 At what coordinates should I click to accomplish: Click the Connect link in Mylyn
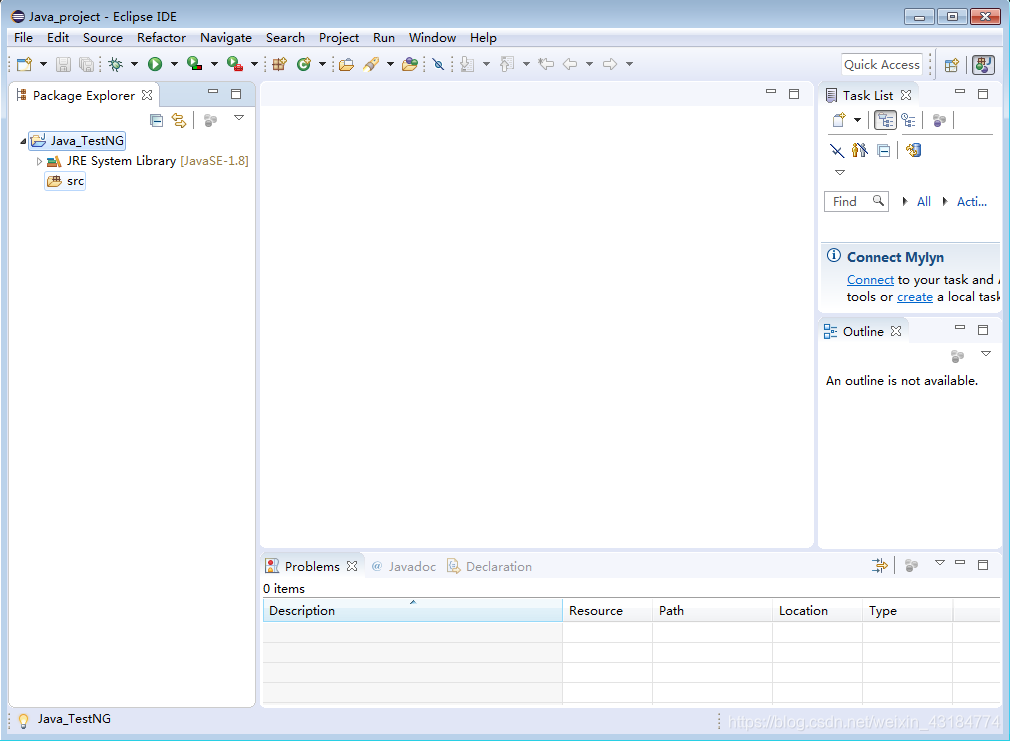[x=870, y=280]
